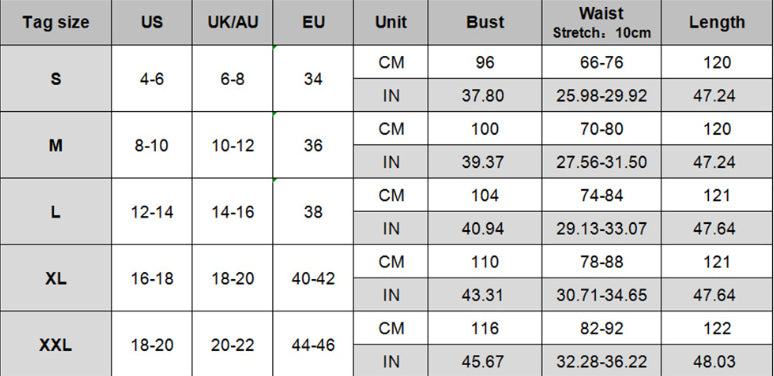
Task: Click the XXL tag size cell
Action: tap(56, 344)
